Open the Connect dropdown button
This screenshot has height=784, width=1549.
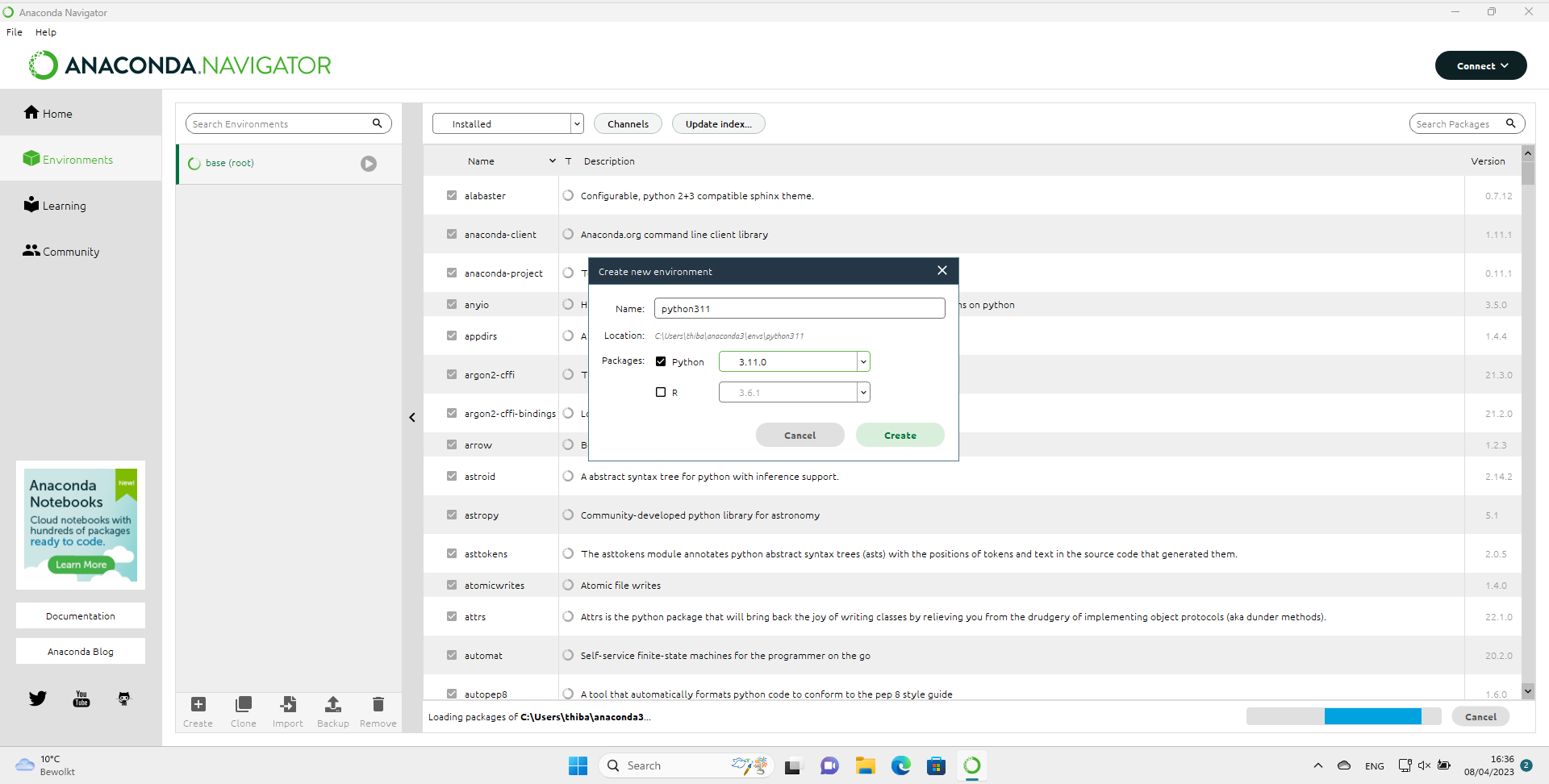1481,65
